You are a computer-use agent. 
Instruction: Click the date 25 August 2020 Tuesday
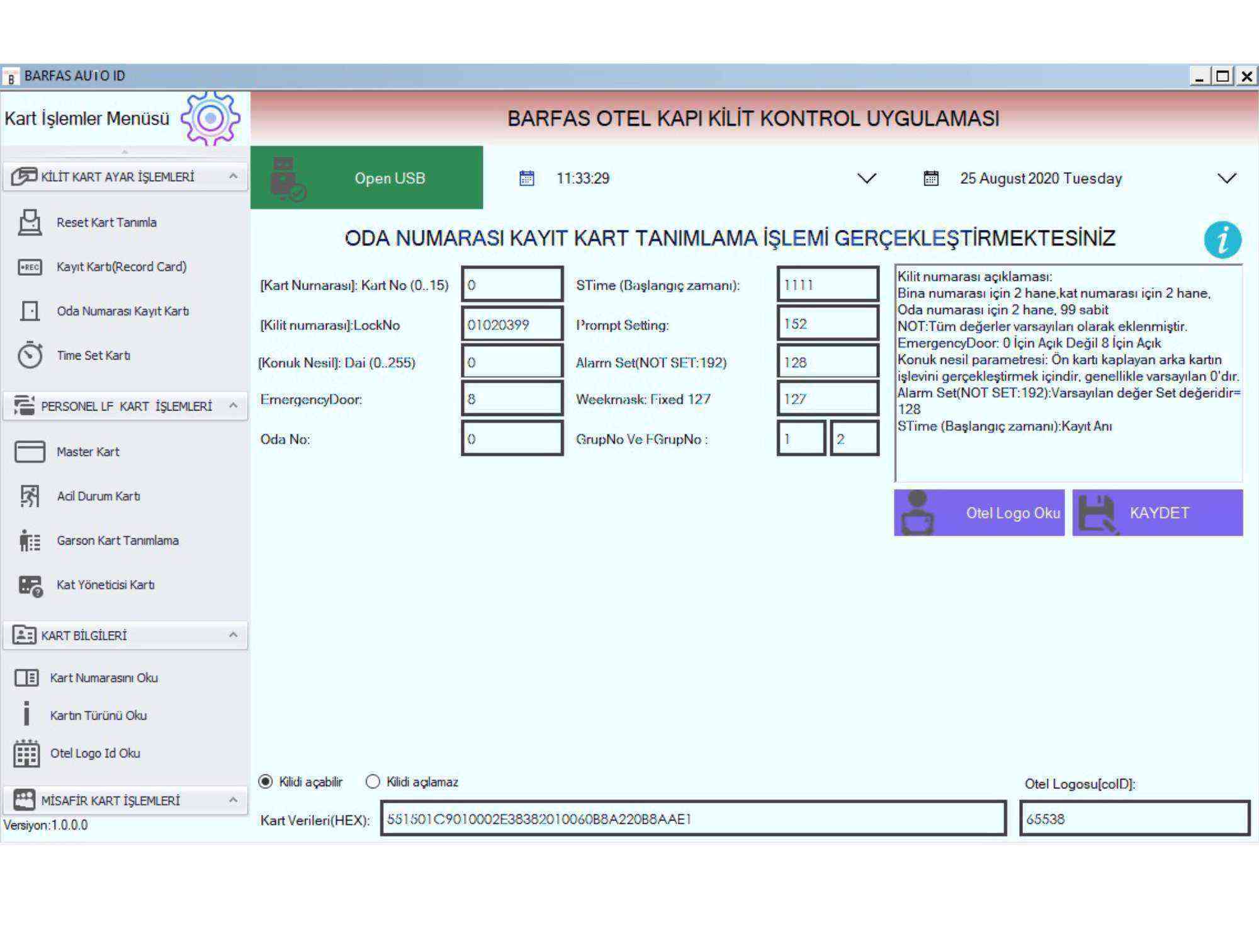click(1041, 178)
